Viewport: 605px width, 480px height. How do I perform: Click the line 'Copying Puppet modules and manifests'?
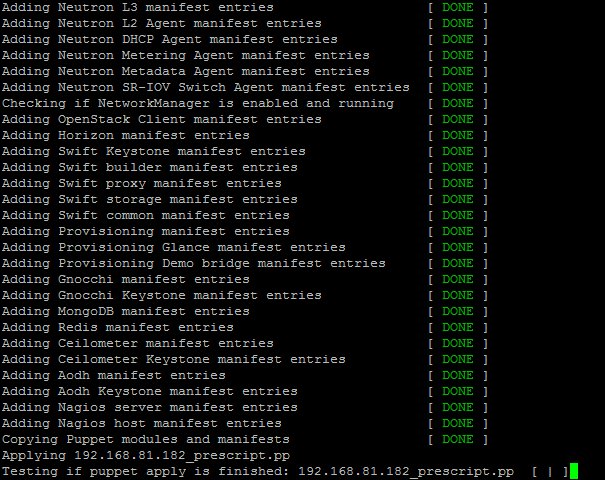click(146, 440)
